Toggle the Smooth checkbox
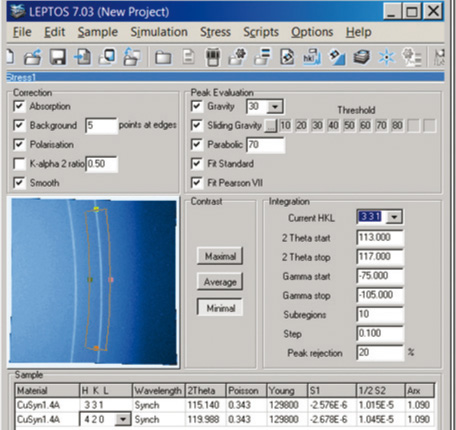 [19, 183]
